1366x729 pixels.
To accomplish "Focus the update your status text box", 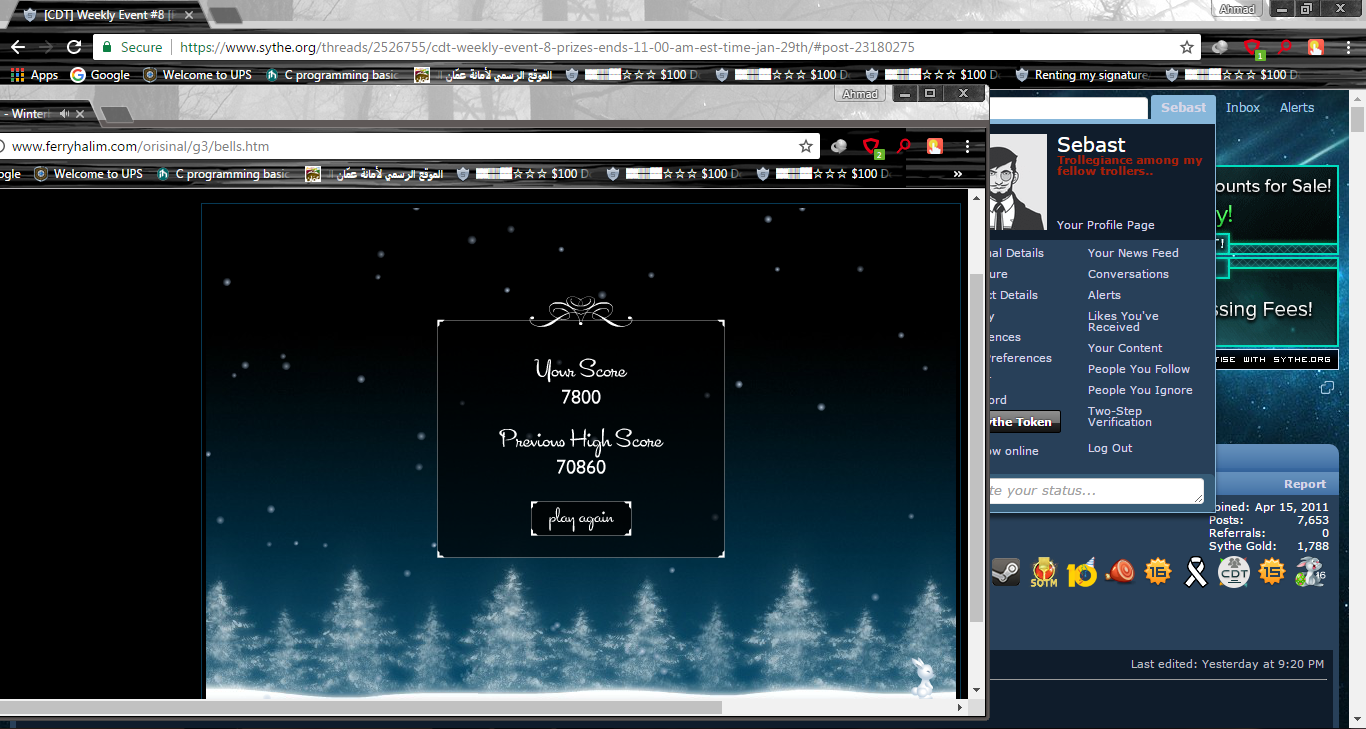I will tap(1096, 491).
